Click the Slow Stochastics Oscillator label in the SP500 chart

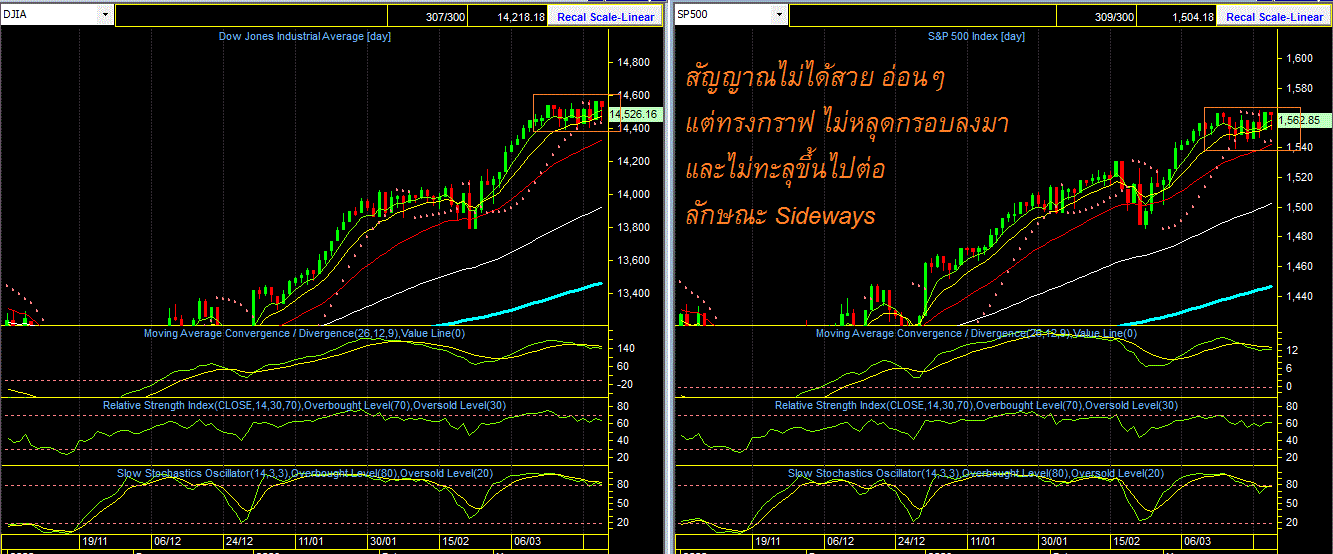(x=976, y=473)
